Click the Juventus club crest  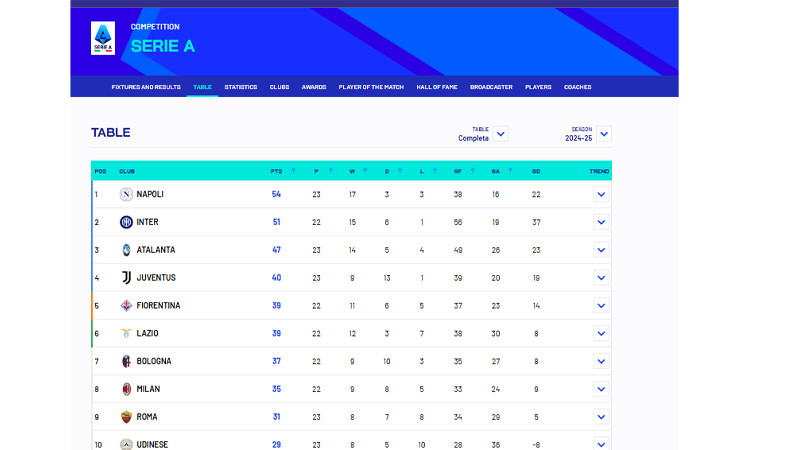tap(126, 278)
